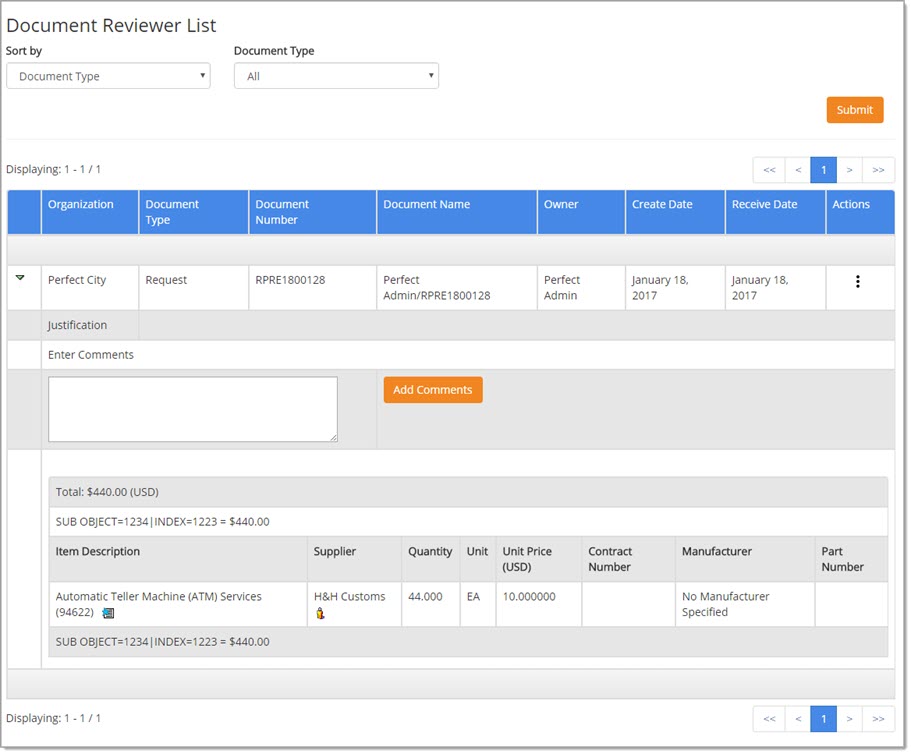Jump to last page in top pagination
Image resolution: width=911 pixels, height=754 pixels.
click(x=878, y=170)
